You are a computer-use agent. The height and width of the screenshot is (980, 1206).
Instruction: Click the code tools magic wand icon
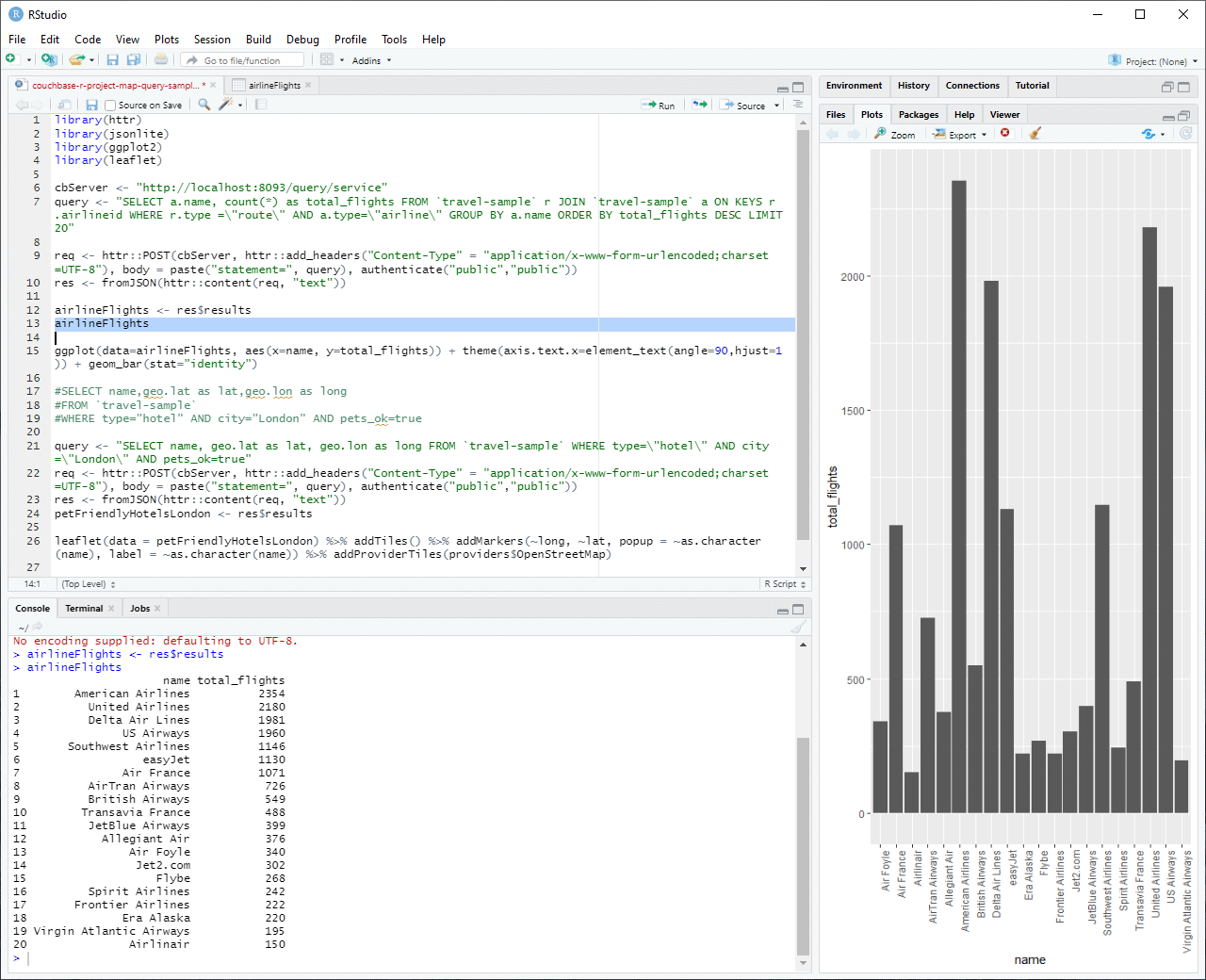pyautogui.click(x=225, y=105)
